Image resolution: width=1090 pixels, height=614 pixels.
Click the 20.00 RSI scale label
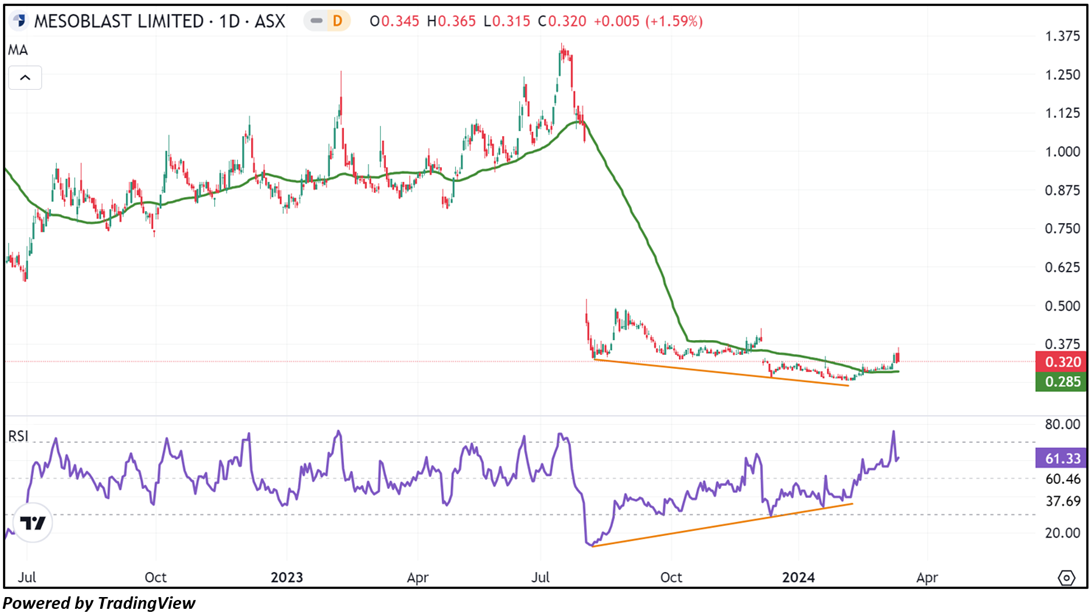point(1063,533)
